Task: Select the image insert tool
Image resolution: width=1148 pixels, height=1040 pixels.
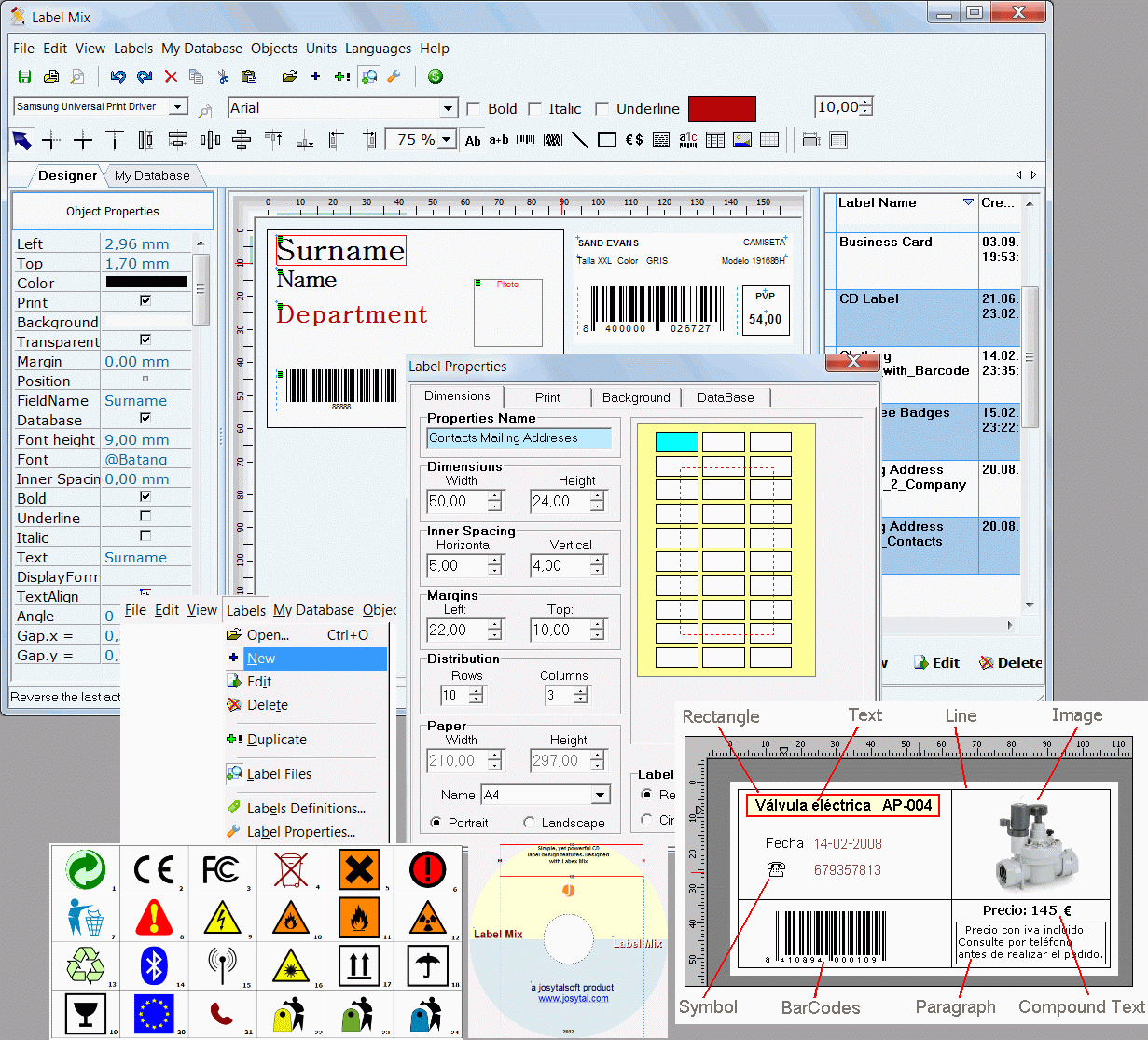Action: pyautogui.click(x=742, y=140)
